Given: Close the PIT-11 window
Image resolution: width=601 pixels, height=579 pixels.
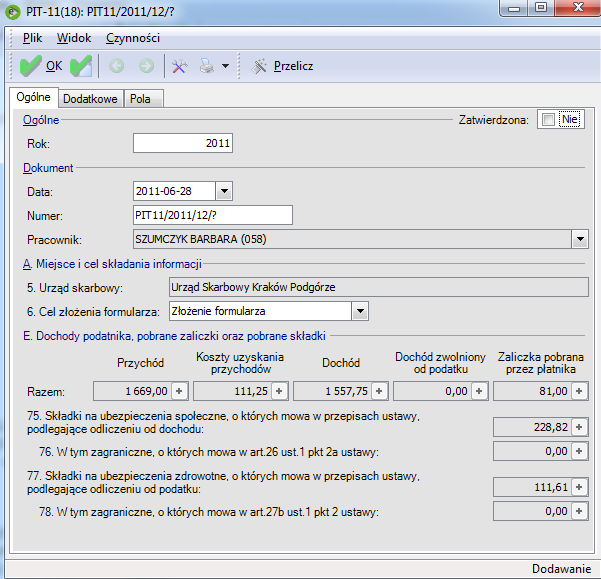Looking at the screenshot, I should (578, 8).
